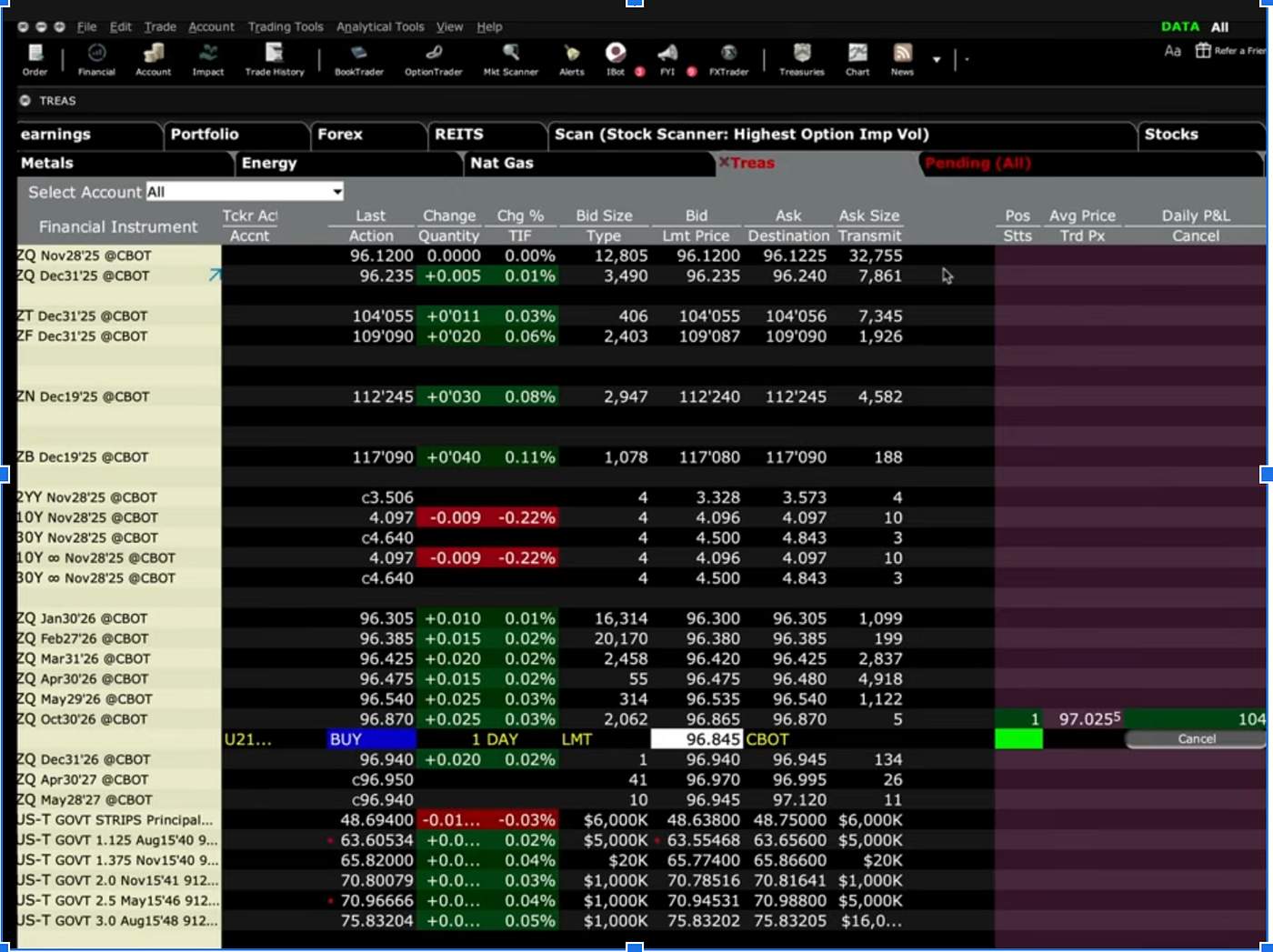
Task: Switch to the Portfolio tab
Action: [x=236, y=135]
